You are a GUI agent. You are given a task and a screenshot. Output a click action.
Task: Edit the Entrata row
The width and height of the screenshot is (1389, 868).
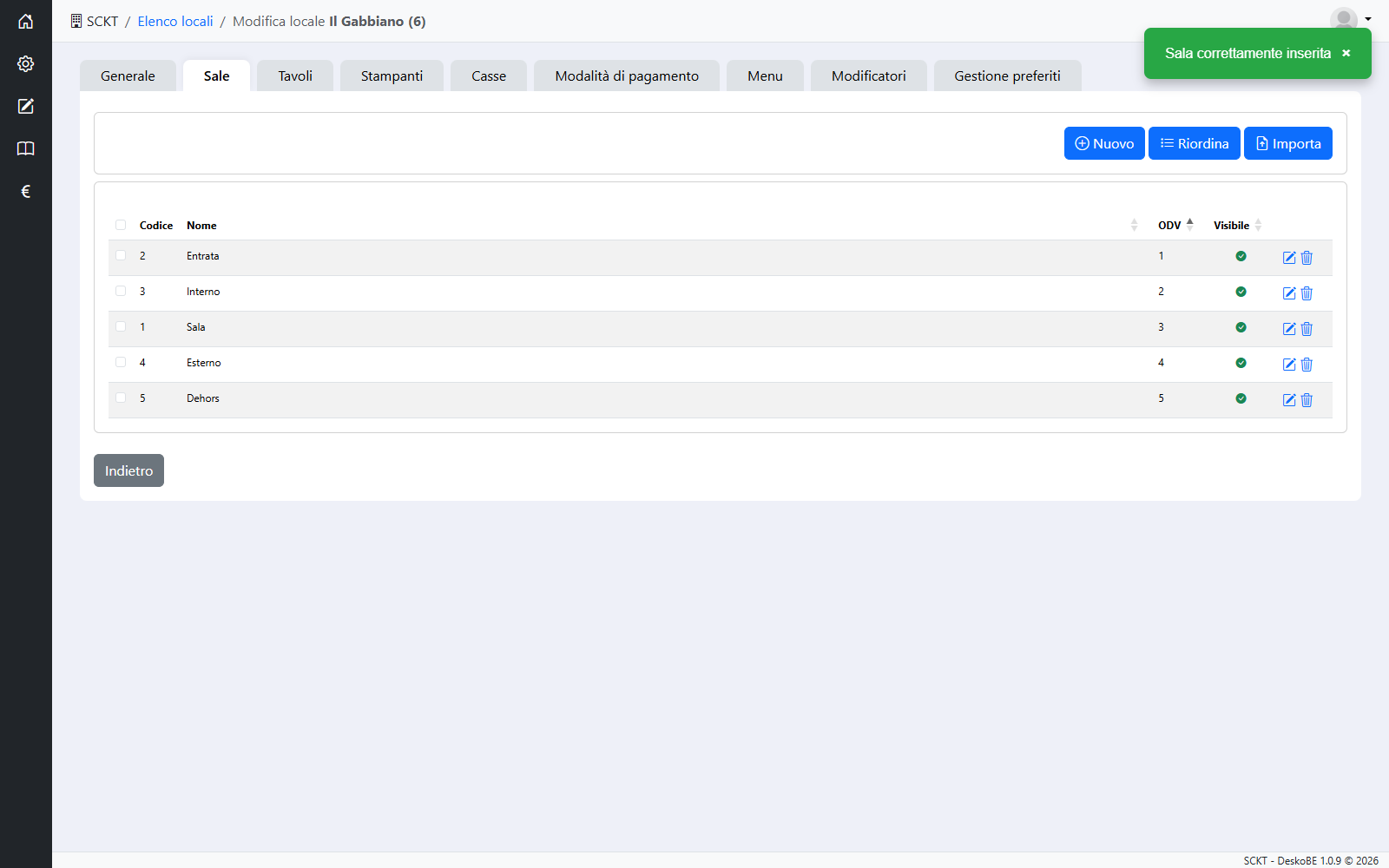[1289, 258]
